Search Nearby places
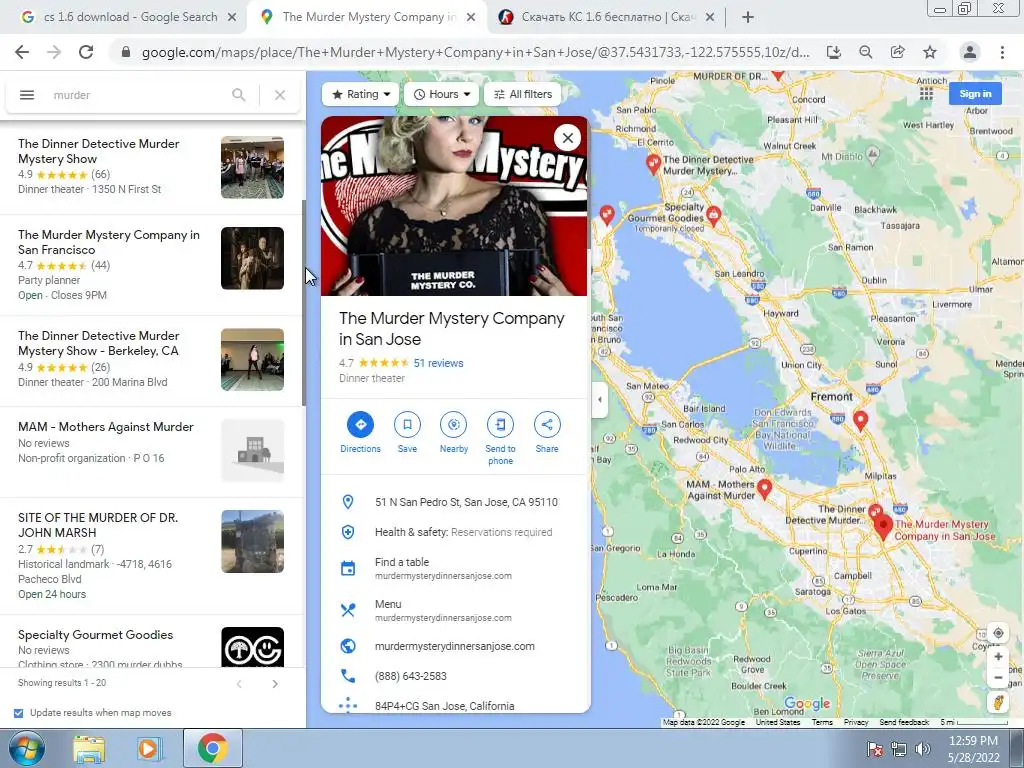1024x768 pixels. click(454, 432)
